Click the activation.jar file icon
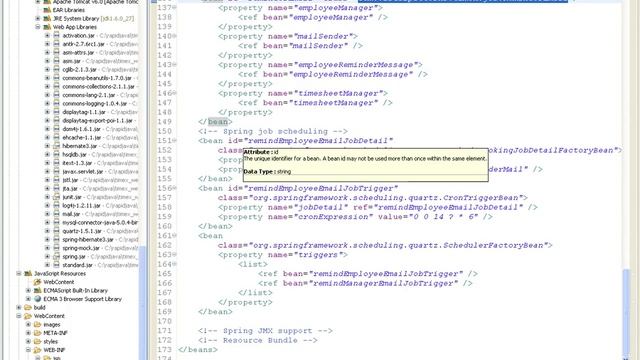The image size is (640, 360). (56, 36)
